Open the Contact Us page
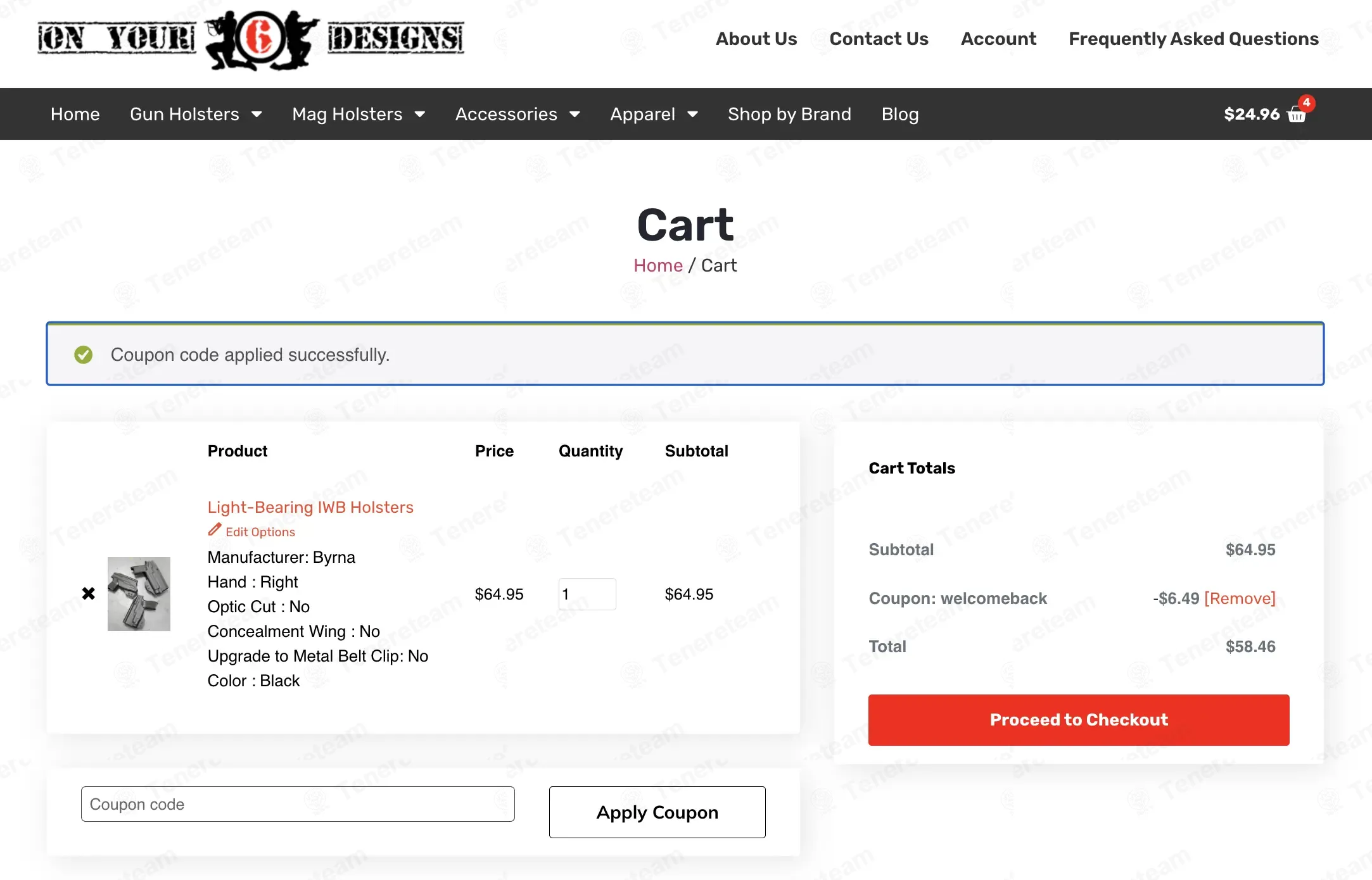Screen dimensions: 1372x880 [879, 39]
